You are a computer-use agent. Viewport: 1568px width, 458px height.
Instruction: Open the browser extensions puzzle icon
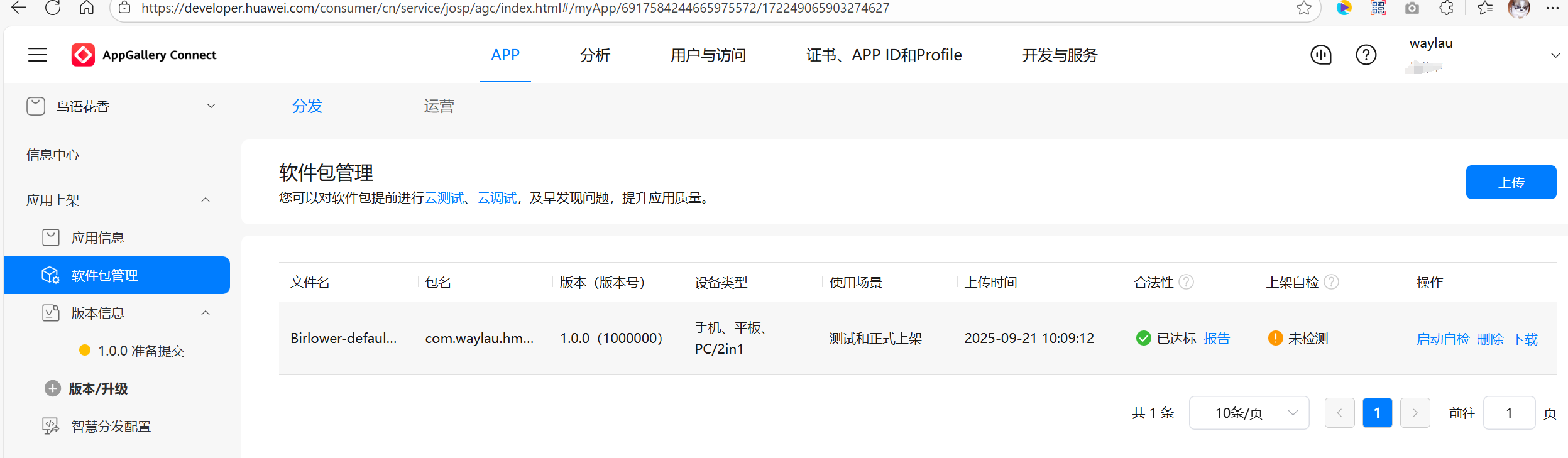pyautogui.click(x=1446, y=8)
